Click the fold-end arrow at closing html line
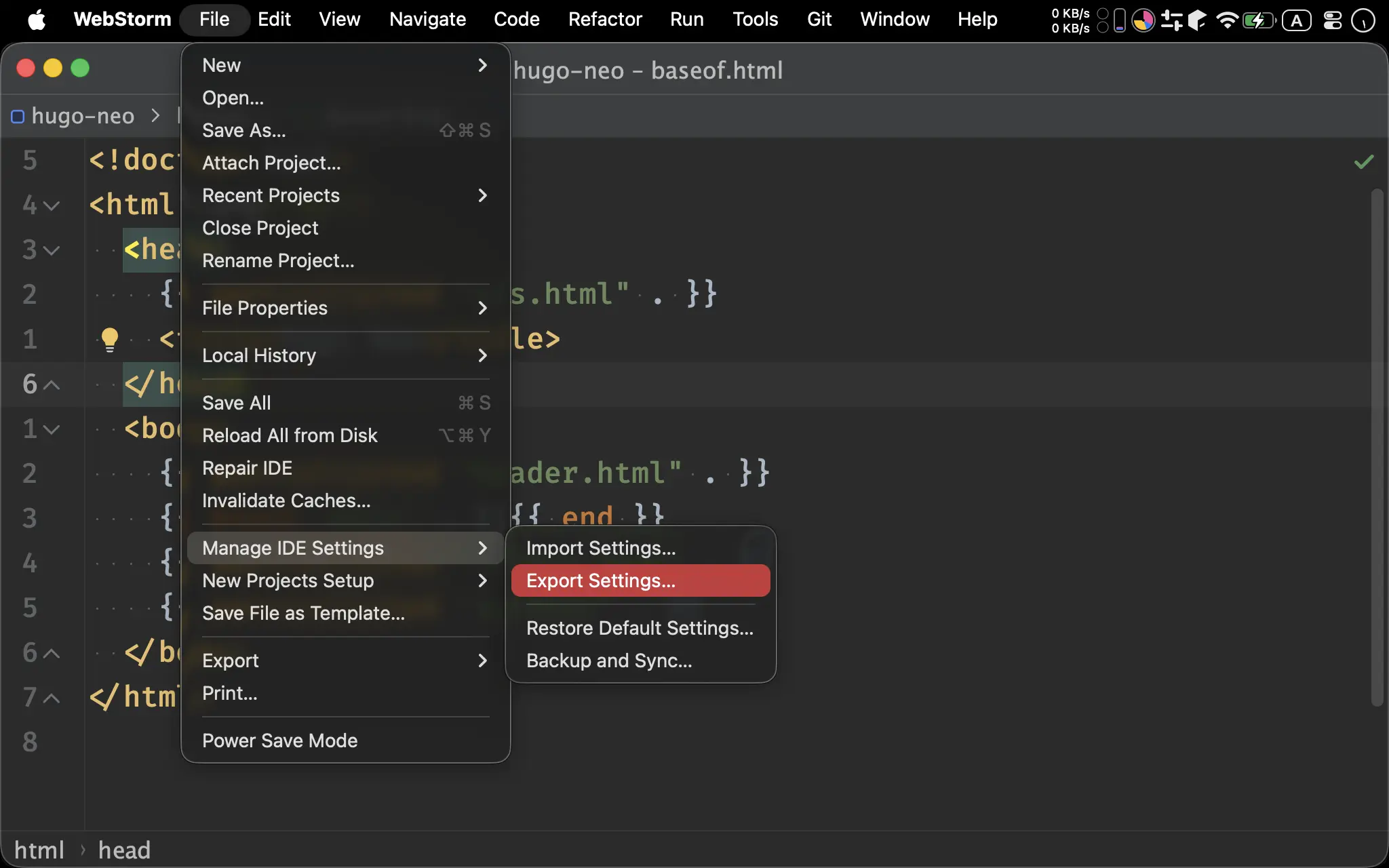The height and width of the screenshot is (868, 1389). (52, 698)
